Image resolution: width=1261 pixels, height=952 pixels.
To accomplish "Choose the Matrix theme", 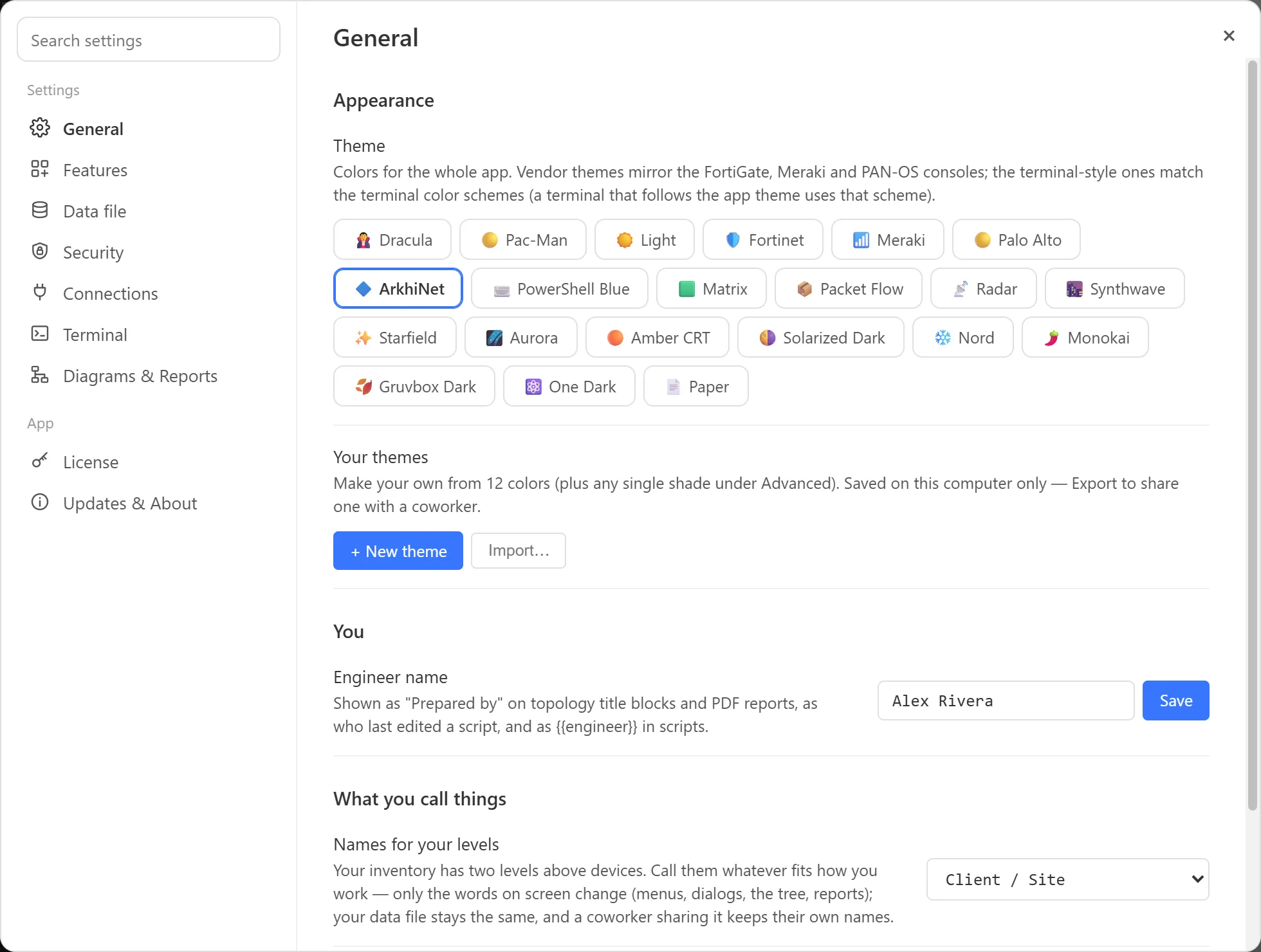I will coord(712,289).
